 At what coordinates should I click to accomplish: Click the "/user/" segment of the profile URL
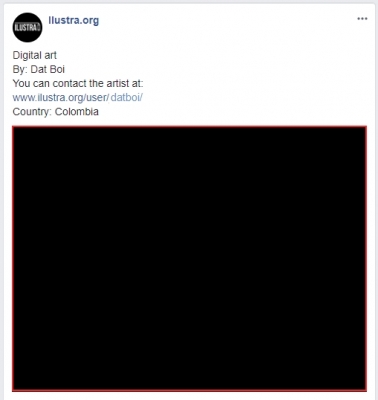(x=97, y=97)
